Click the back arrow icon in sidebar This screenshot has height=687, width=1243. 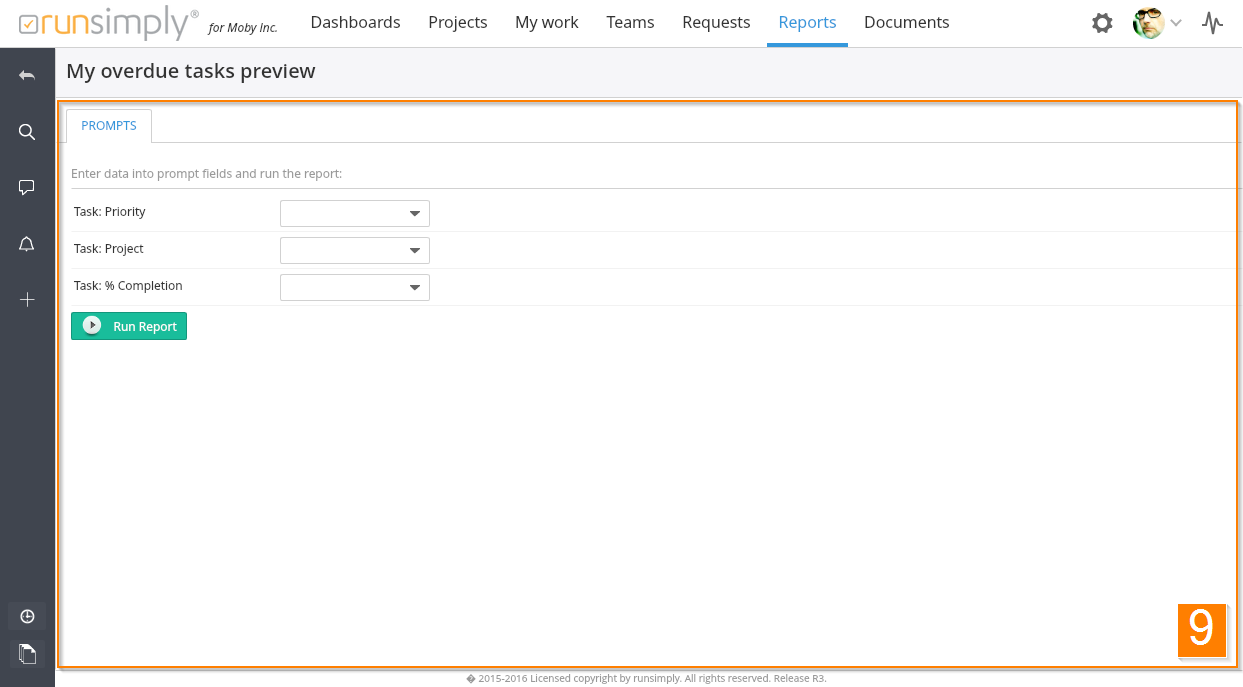tap(27, 76)
